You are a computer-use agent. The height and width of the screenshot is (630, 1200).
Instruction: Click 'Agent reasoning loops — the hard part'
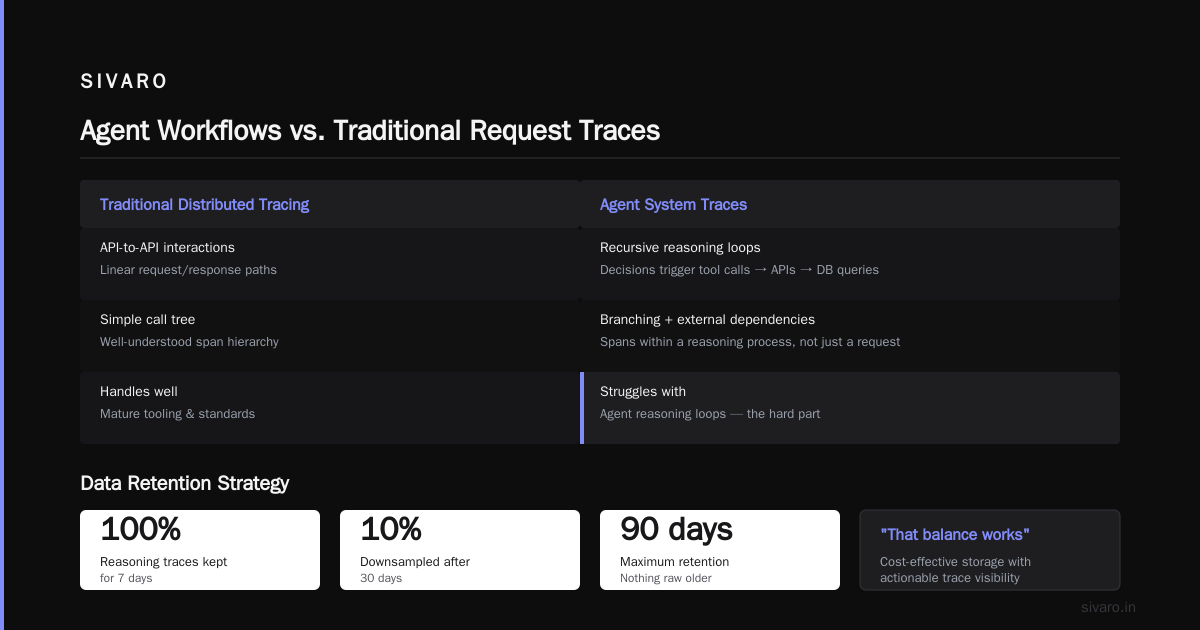tap(710, 414)
